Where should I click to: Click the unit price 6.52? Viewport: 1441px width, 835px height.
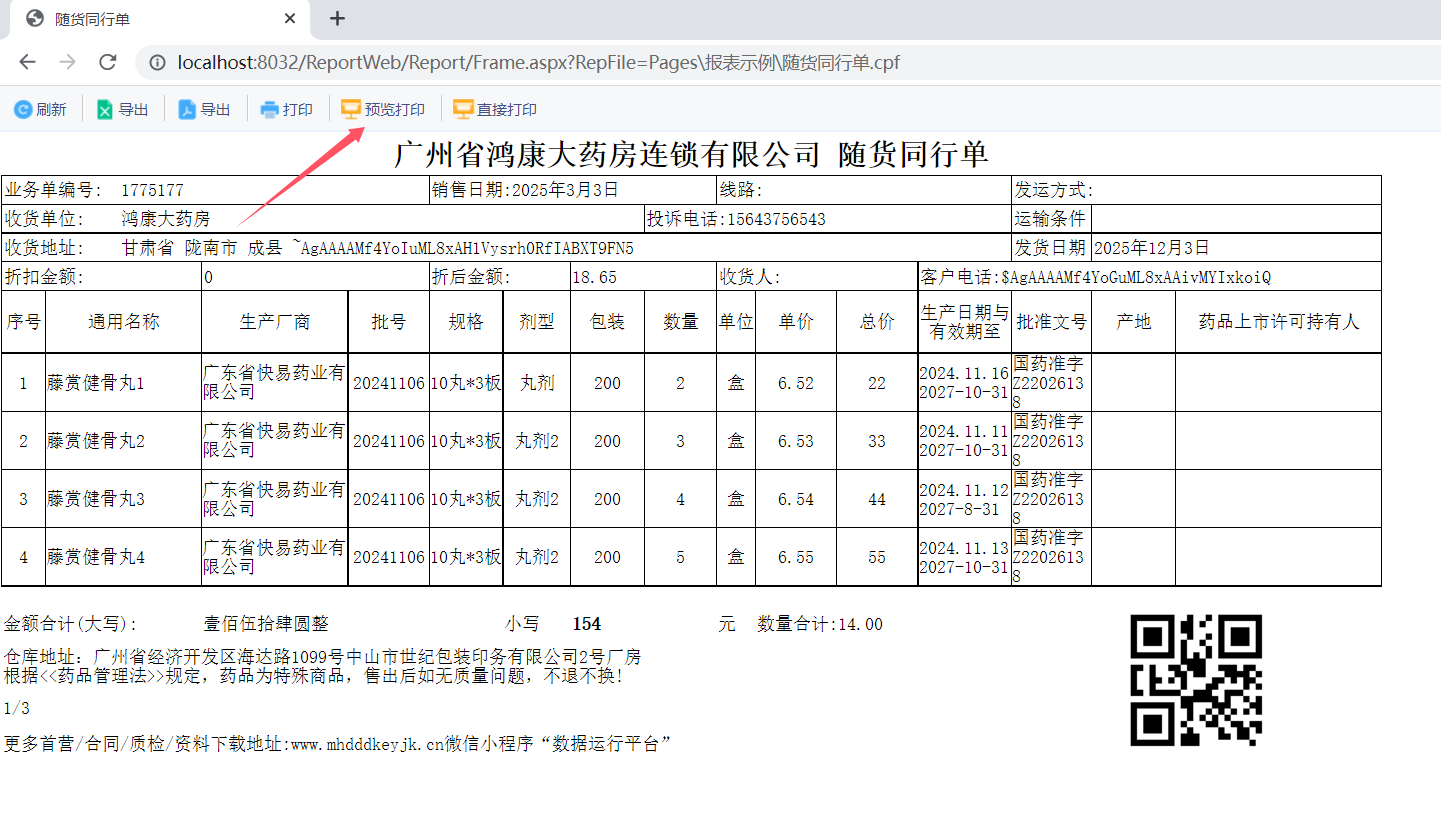click(x=796, y=383)
